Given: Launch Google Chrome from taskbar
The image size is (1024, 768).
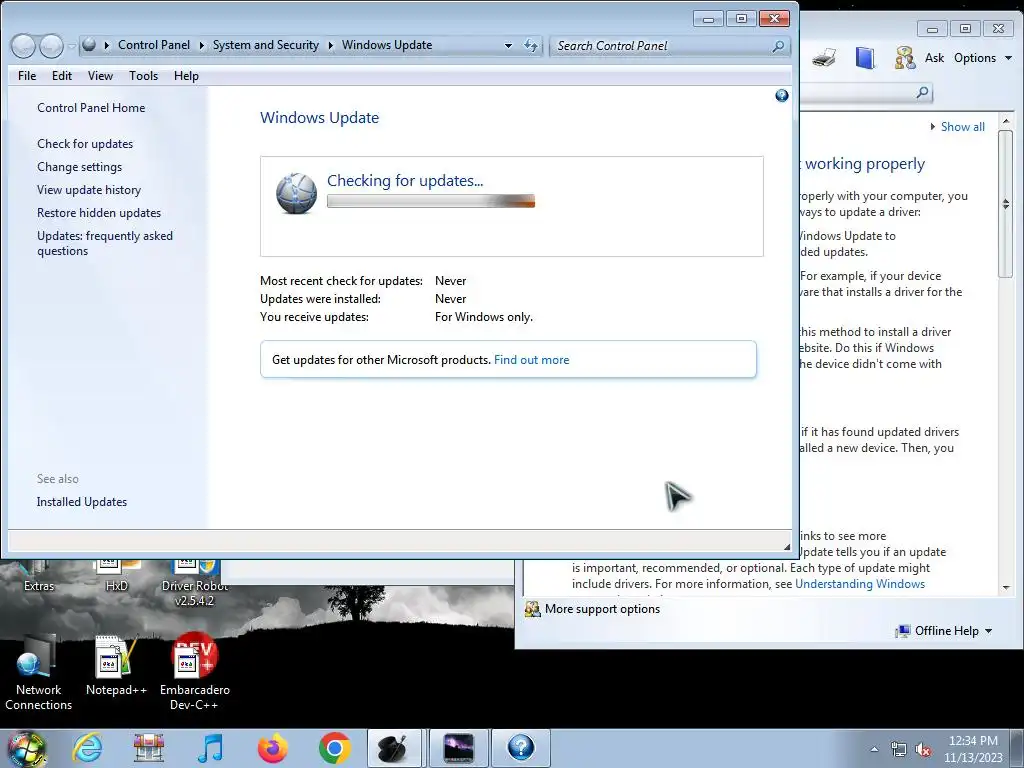Looking at the screenshot, I should [x=334, y=748].
